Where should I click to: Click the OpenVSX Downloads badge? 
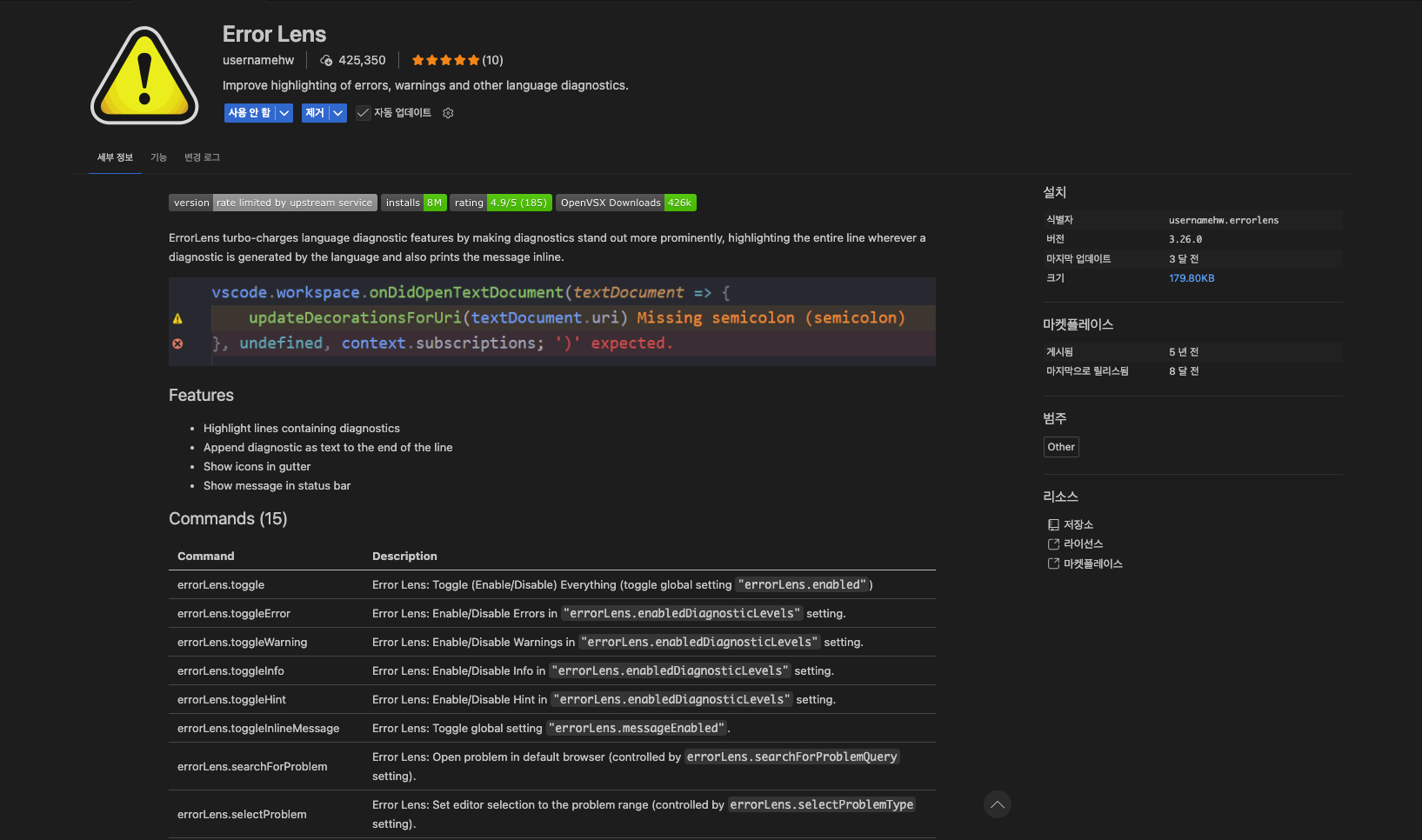pos(625,203)
